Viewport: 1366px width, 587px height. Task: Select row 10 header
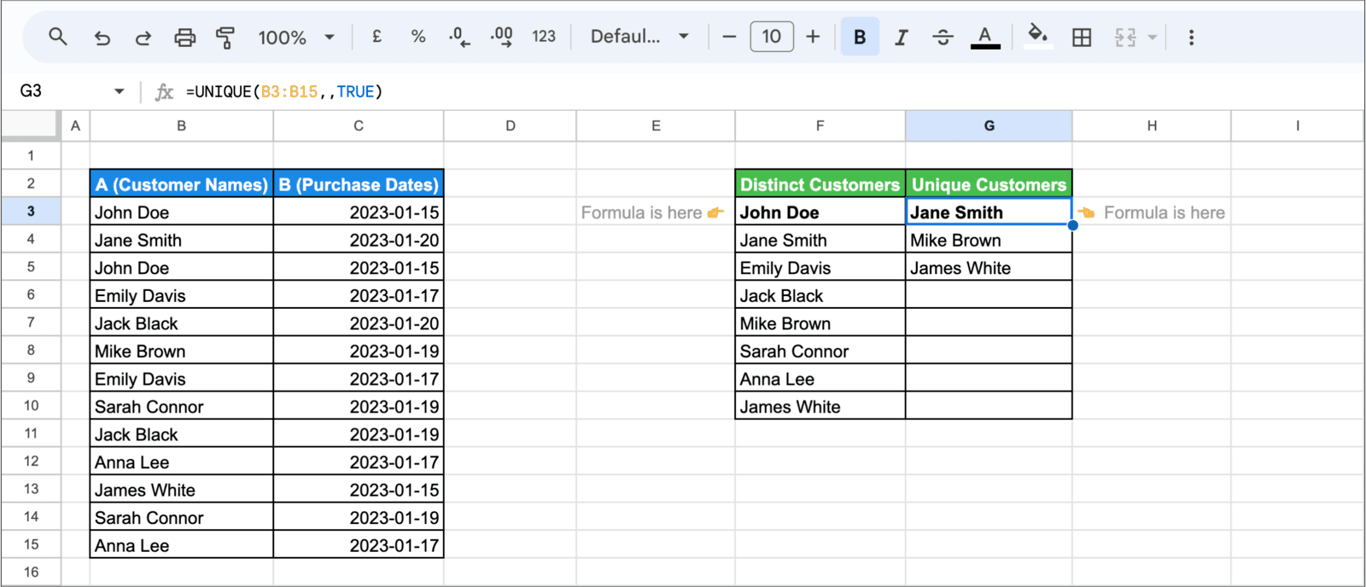(x=30, y=406)
